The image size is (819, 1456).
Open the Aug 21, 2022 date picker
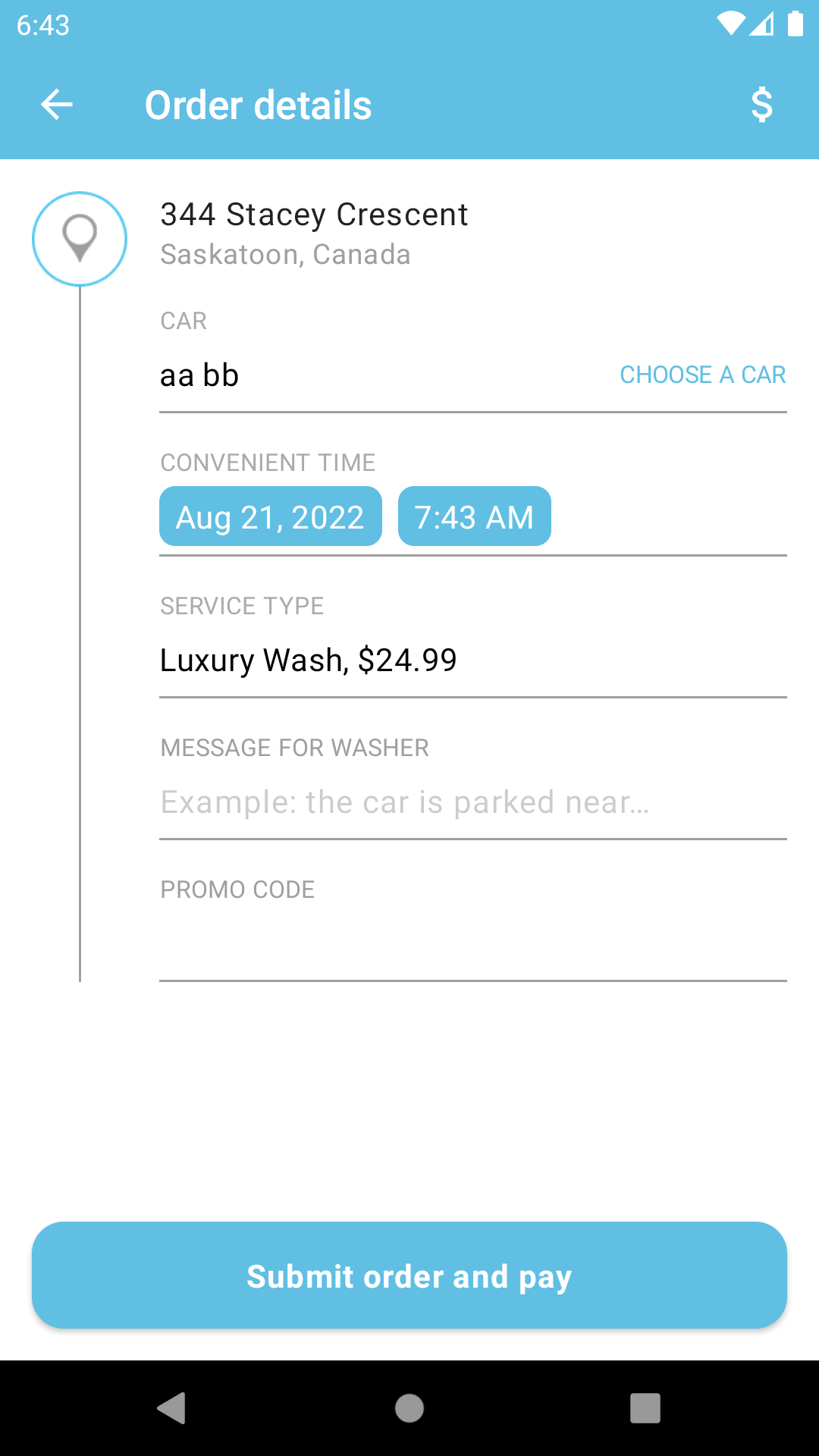click(271, 516)
